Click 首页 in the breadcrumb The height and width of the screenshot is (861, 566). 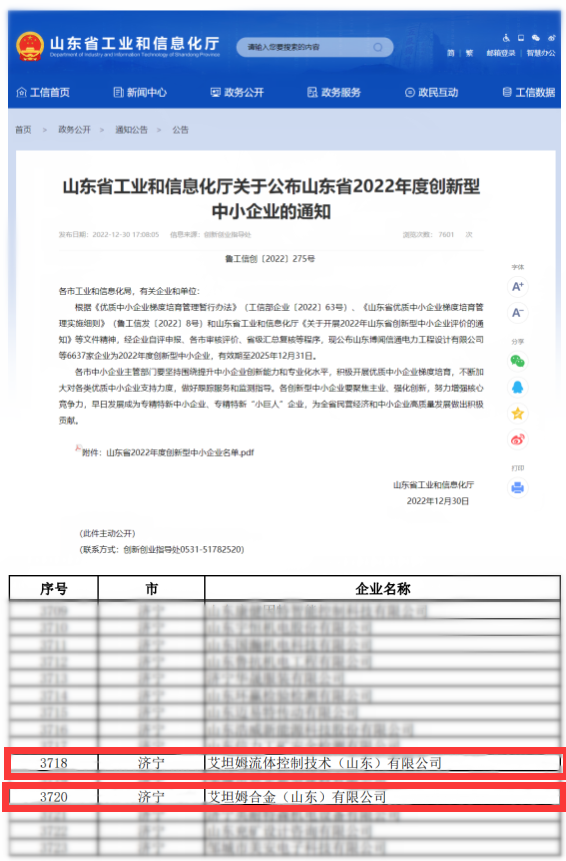point(23,130)
